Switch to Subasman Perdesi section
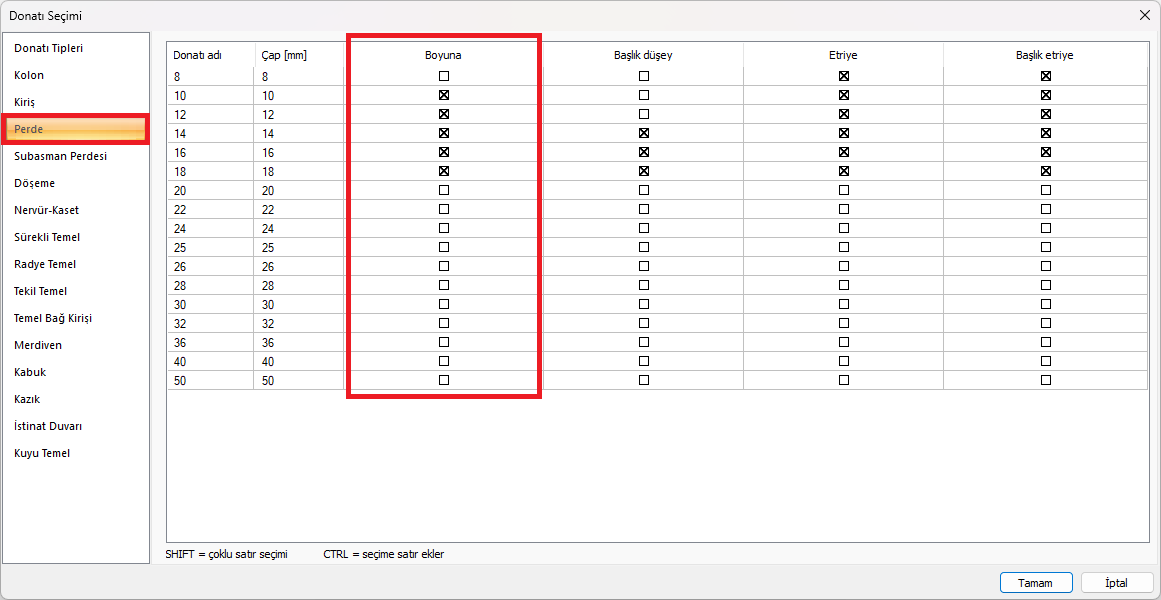This screenshot has width=1161, height=600. (x=60, y=156)
